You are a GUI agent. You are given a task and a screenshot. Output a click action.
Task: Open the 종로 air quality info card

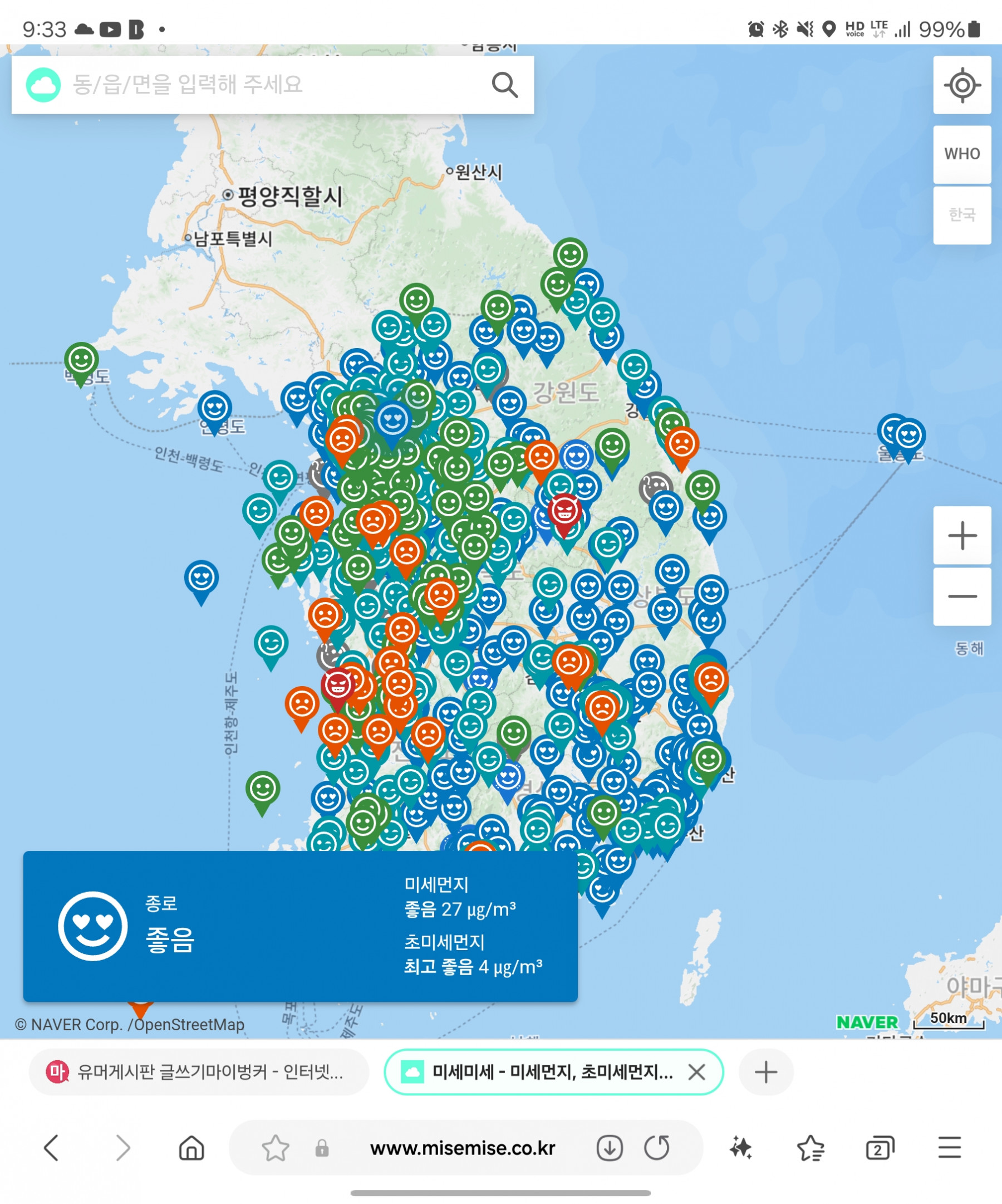(300, 926)
